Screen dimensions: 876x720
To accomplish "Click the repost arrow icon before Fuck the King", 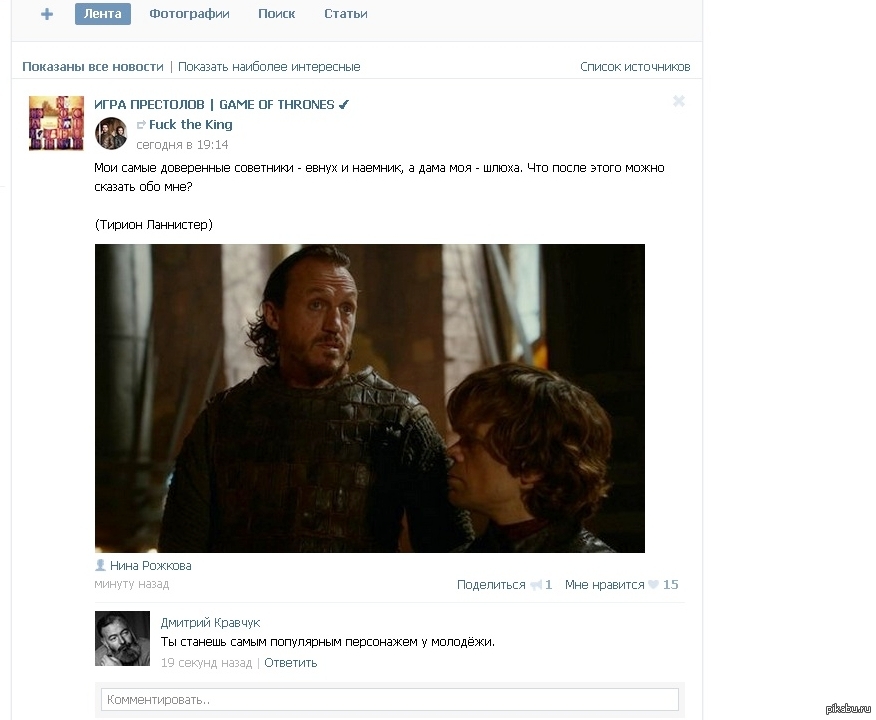I will (141, 125).
